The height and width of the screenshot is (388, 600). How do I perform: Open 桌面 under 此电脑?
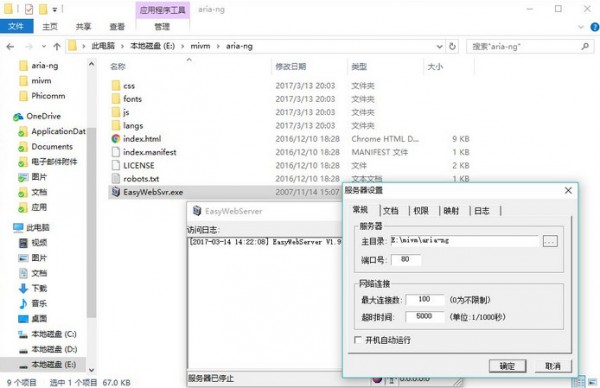(x=39, y=318)
